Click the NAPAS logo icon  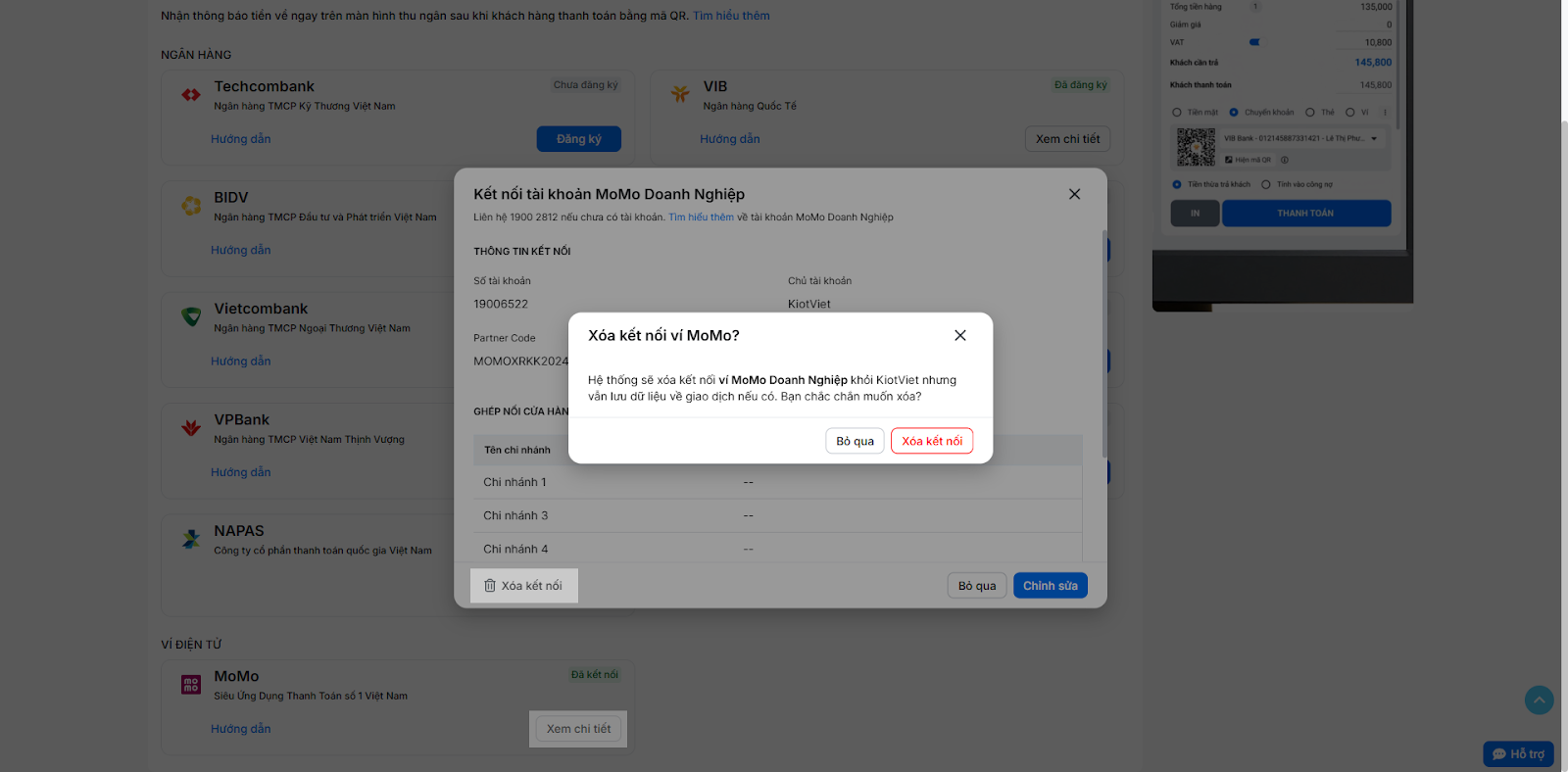point(191,539)
